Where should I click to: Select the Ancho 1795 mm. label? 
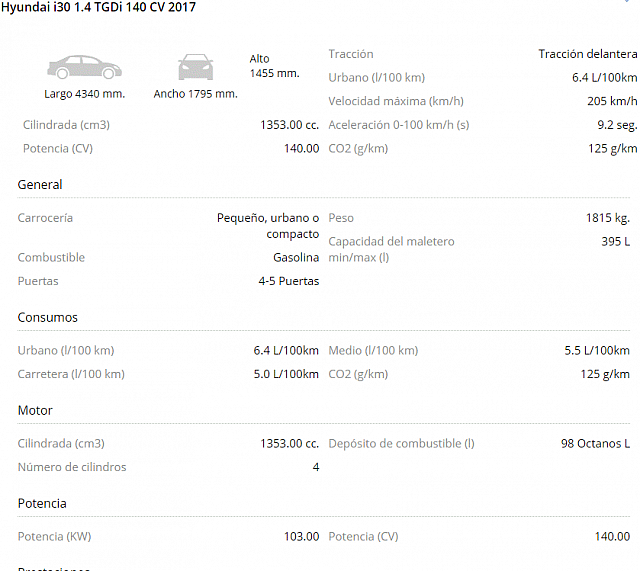pyautogui.click(x=196, y=94)
